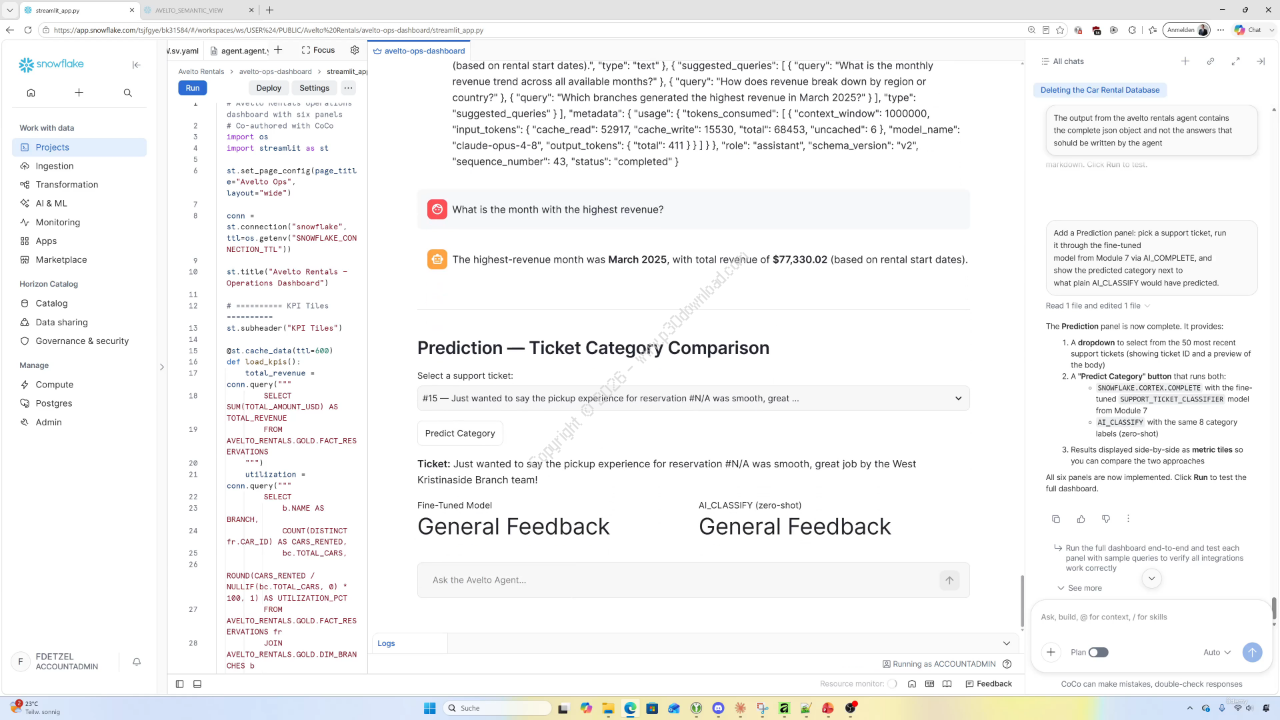Expand the Logs panel
The height and width of the screenshot is (720, 1280).
pyautogui.click(x=1006, y=643)
